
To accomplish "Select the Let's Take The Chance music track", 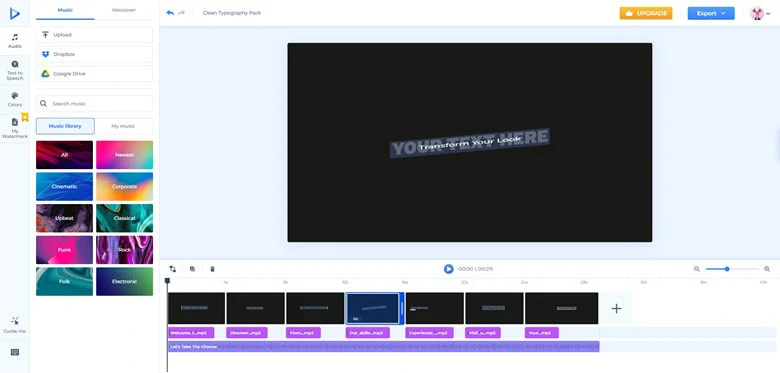I will click(x=384, y=347).
